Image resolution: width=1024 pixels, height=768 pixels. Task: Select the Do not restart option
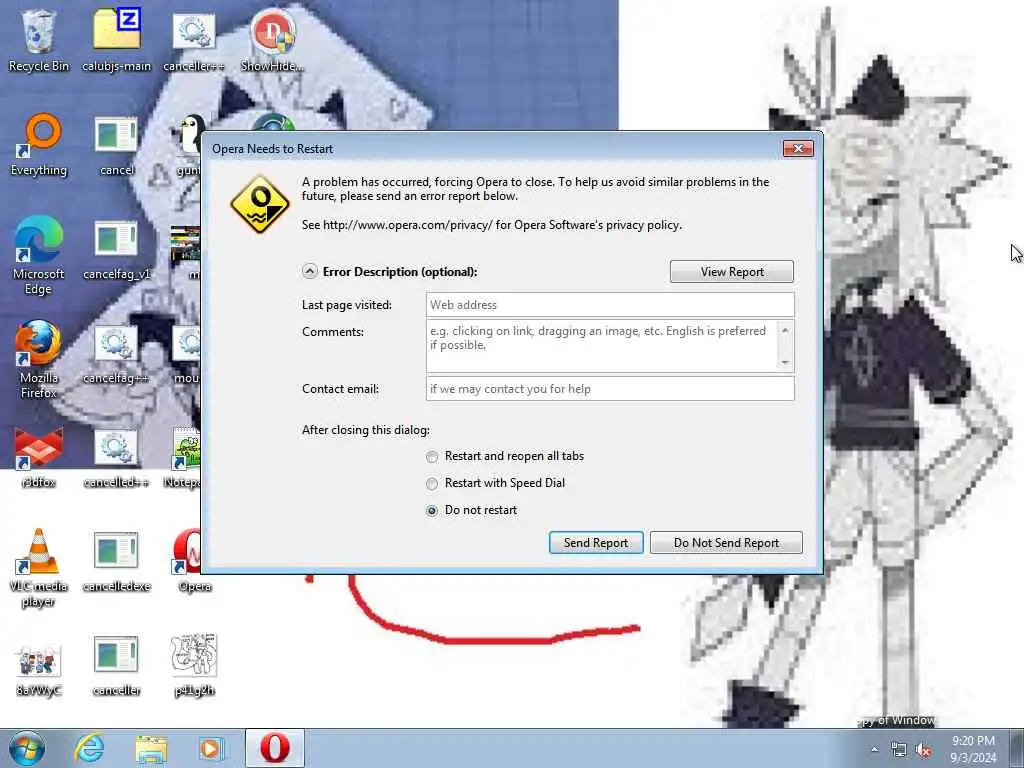click(x=472, y=510)
